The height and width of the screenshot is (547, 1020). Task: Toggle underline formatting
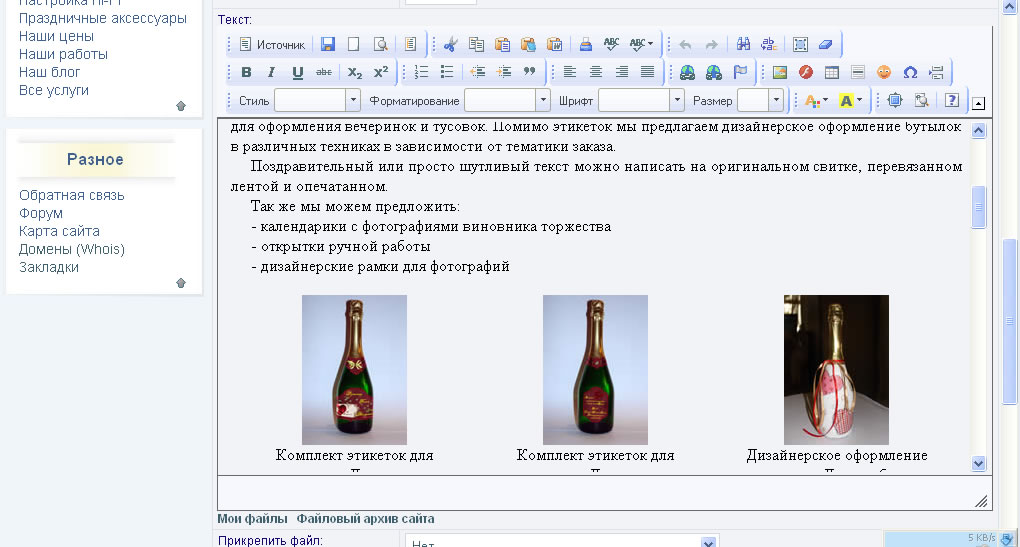[297, 72]
